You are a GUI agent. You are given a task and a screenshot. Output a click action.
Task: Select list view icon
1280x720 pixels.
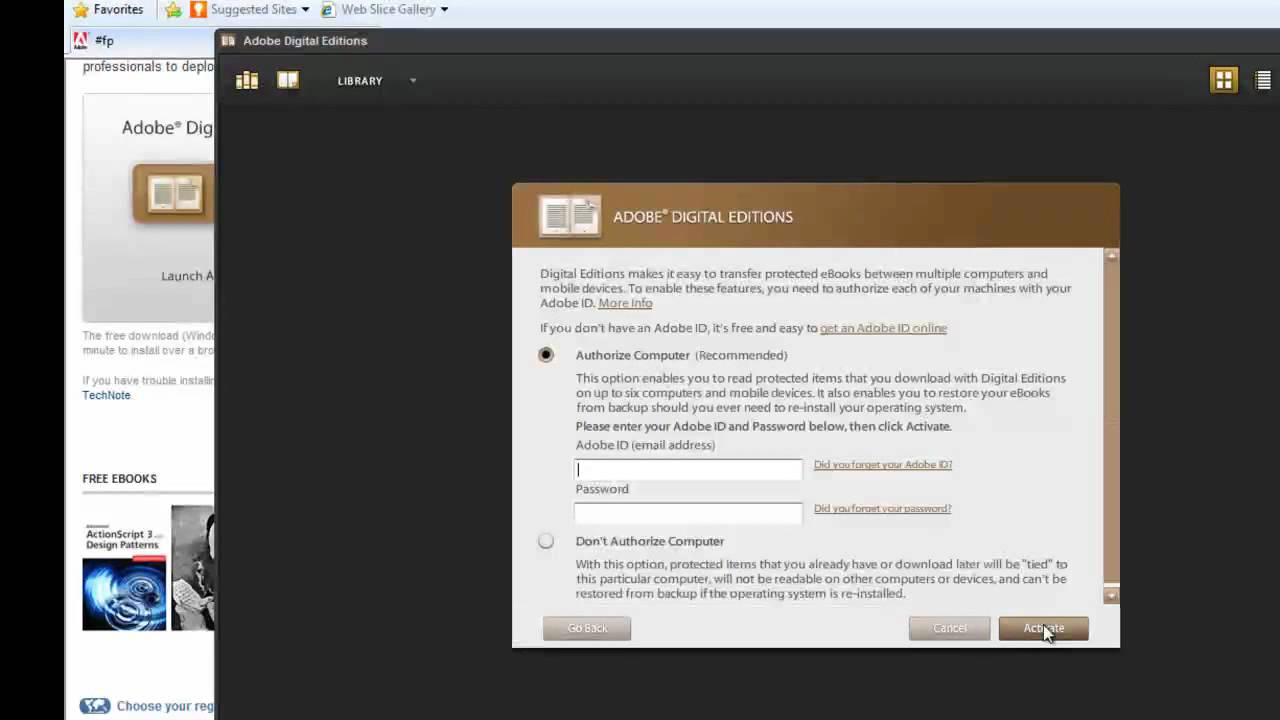click(1263, 81)
